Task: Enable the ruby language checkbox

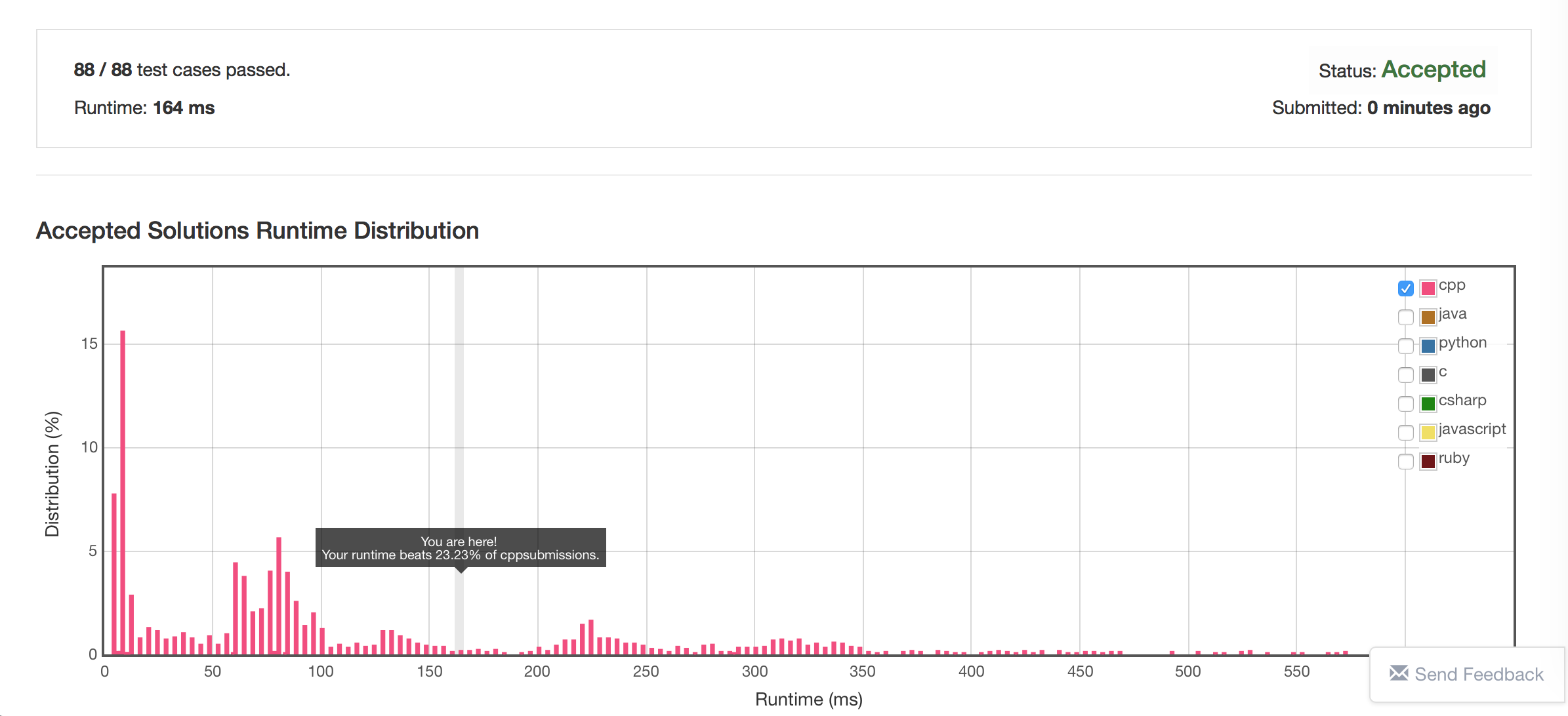Action: [1405, 461]
